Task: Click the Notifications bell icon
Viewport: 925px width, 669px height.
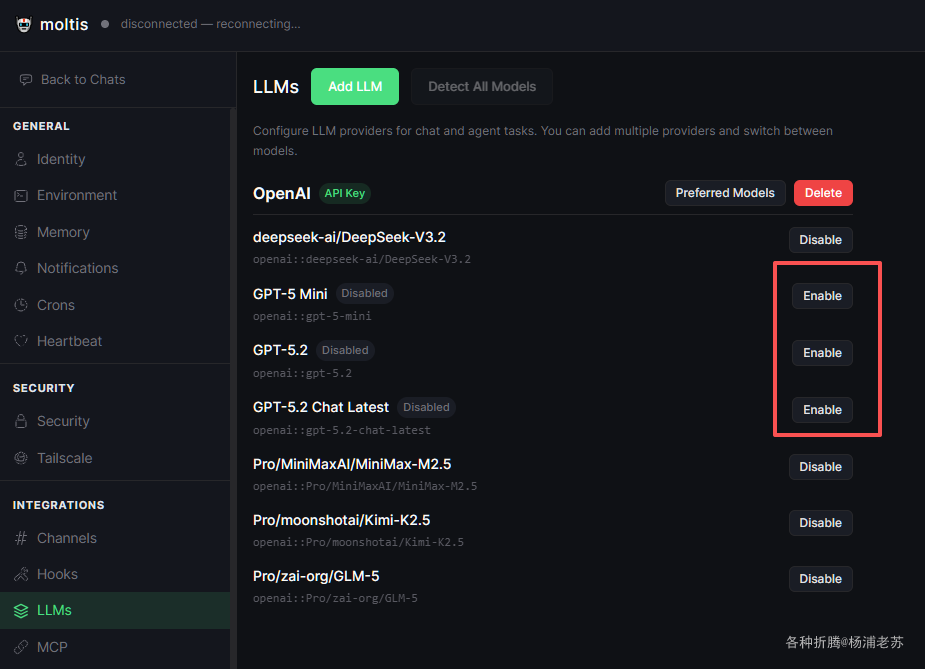Action: click(21, 268)
